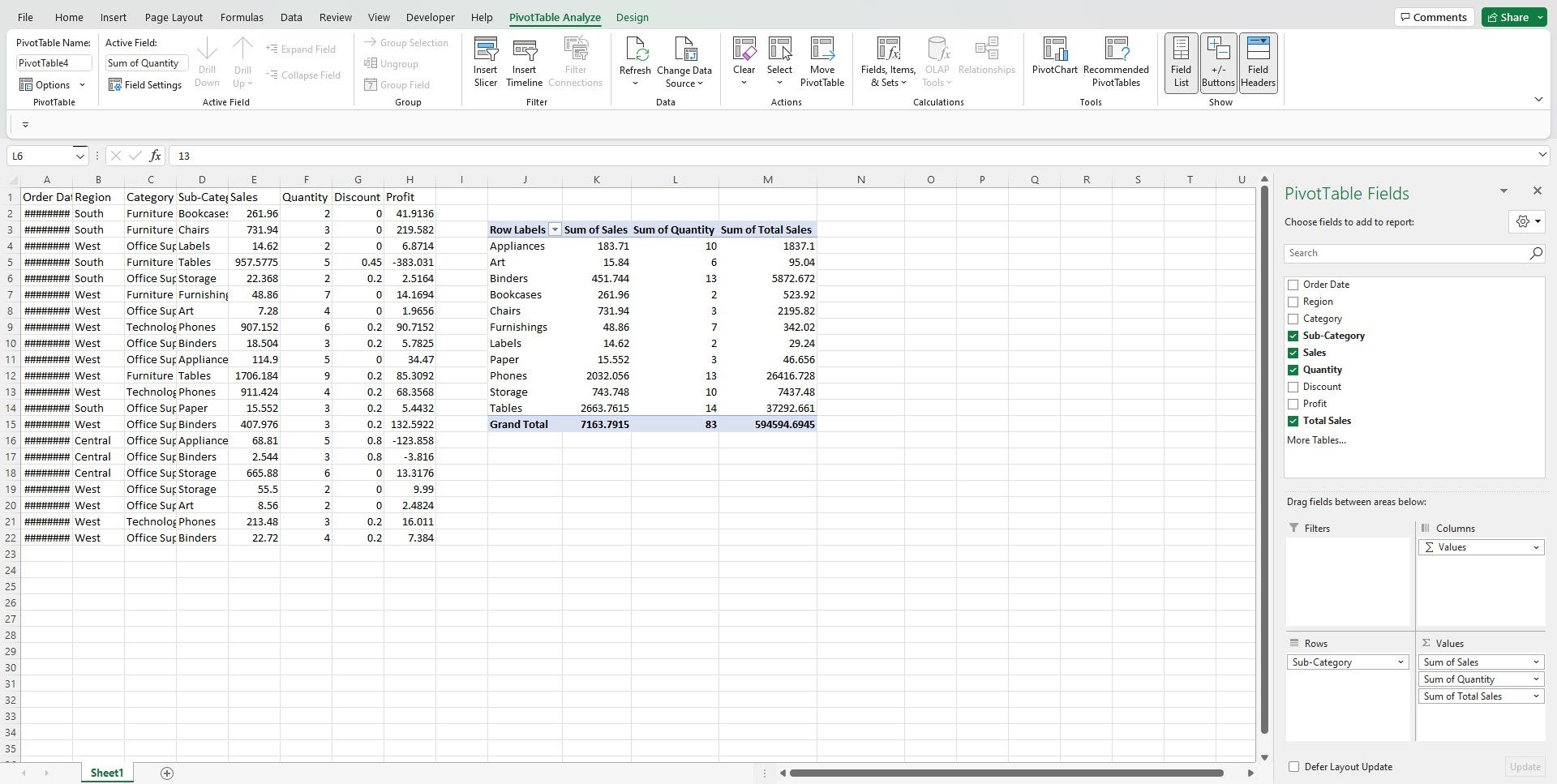Close the PivotTable Fields pane
The height and width of the screenshot is (784, 1557).
tap(1537, 191)
